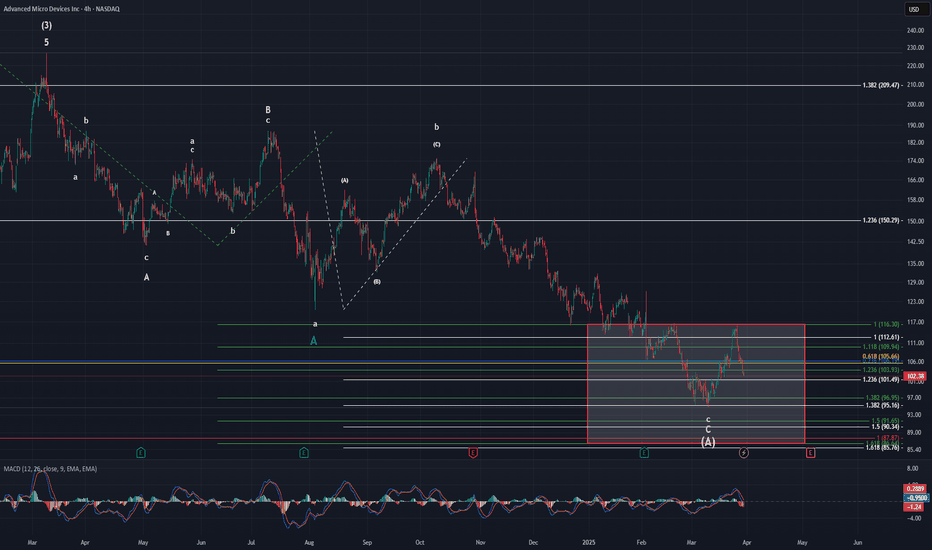Click the May 2024 green earnings icon
Image resolution: width=932 pixels, height=550 pixels.
141,453
